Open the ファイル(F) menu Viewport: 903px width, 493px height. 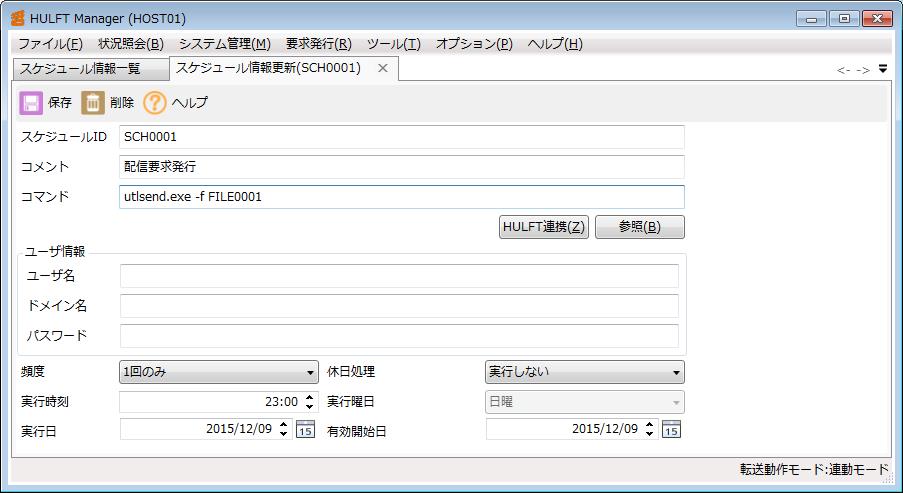tap(51, 44)
